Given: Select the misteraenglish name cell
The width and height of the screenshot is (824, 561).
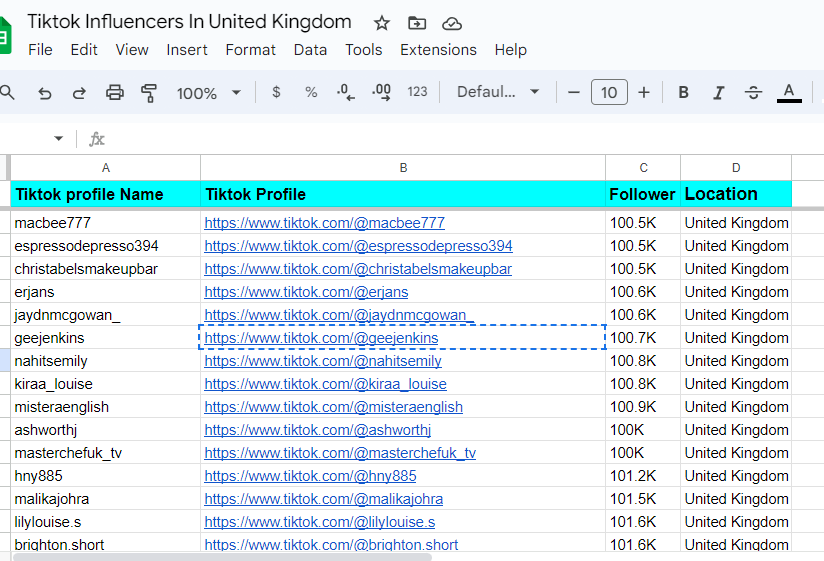Looking at the screenshot, I should click(x=106, y=407).
